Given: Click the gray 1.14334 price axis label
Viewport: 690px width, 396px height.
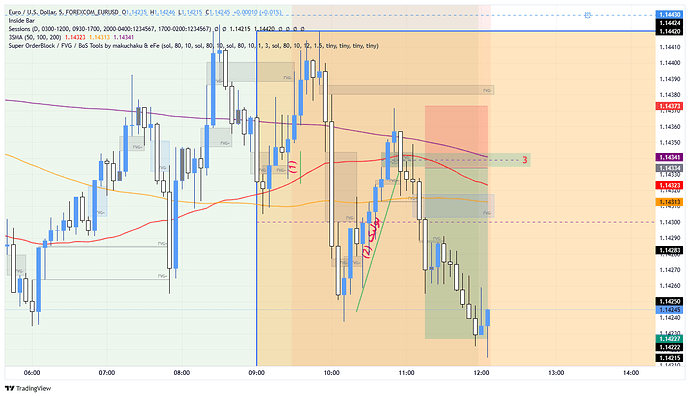Looking at the screenshot, I should coord(670,168).
